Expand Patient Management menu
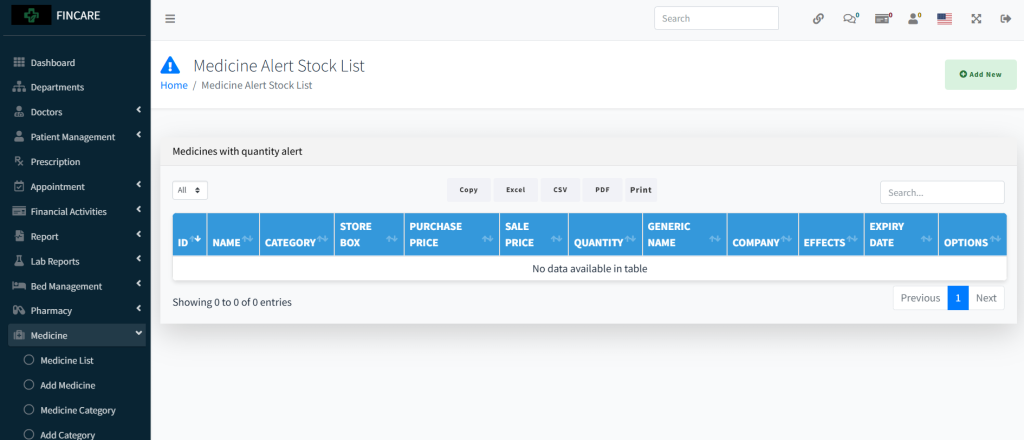This screenshot has height=440, width=1024. 75,137
